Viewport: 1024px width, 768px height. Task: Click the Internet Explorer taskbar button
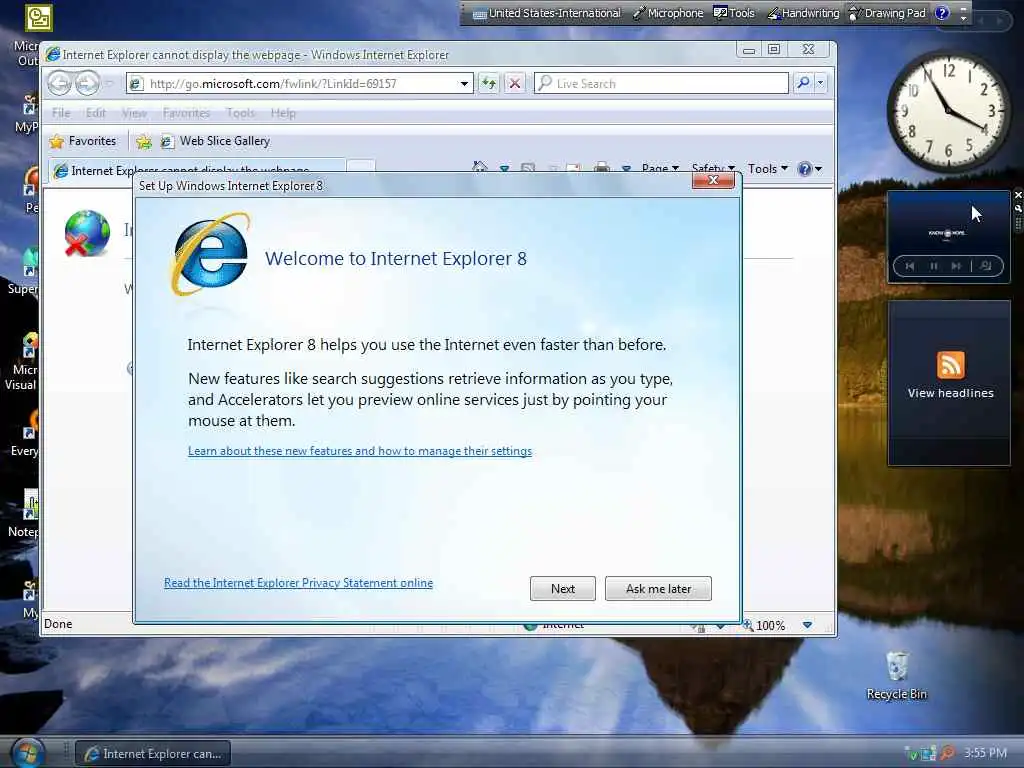tap(153, 754)
